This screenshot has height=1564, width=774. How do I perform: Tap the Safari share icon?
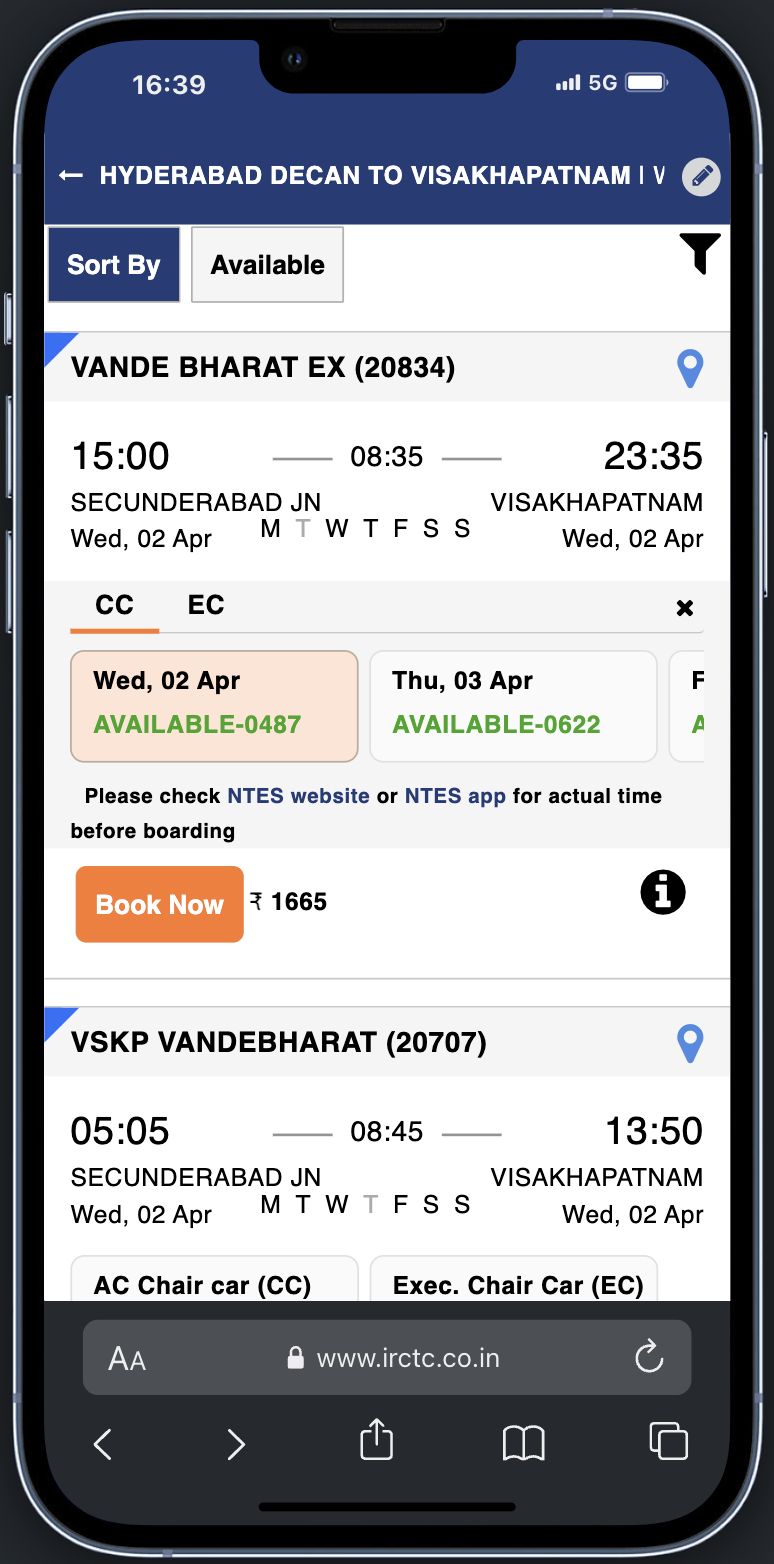tap(375, 1443)
